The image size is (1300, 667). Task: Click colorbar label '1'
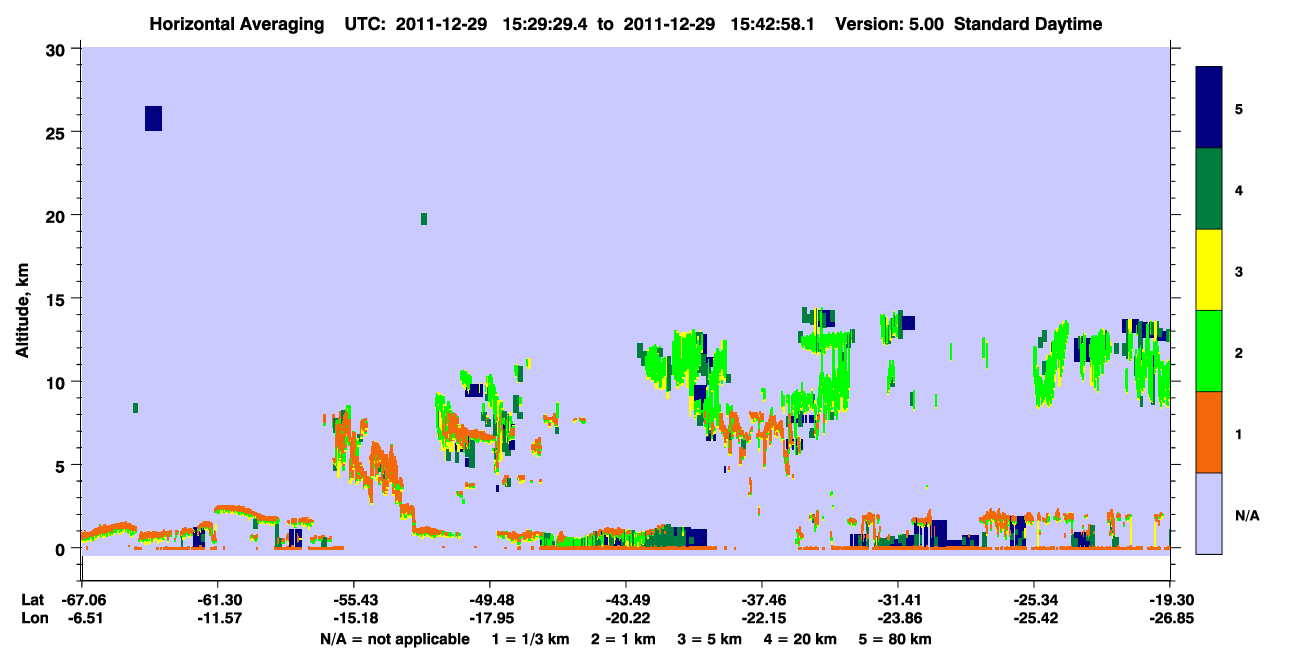coord(1239,434)
